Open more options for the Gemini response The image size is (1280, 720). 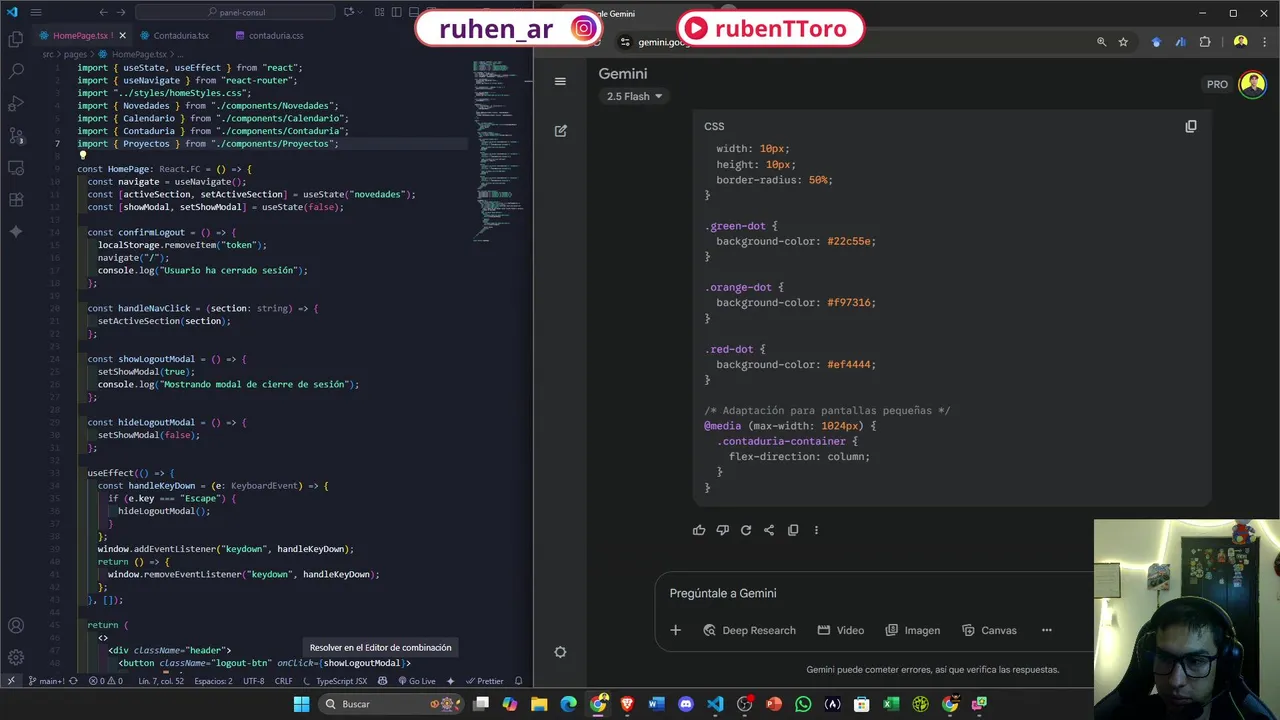coord(816,530)
